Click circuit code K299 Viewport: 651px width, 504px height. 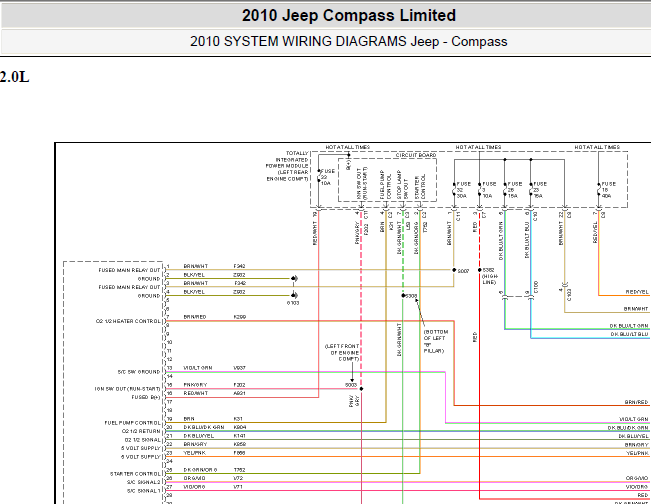point(240,317)
